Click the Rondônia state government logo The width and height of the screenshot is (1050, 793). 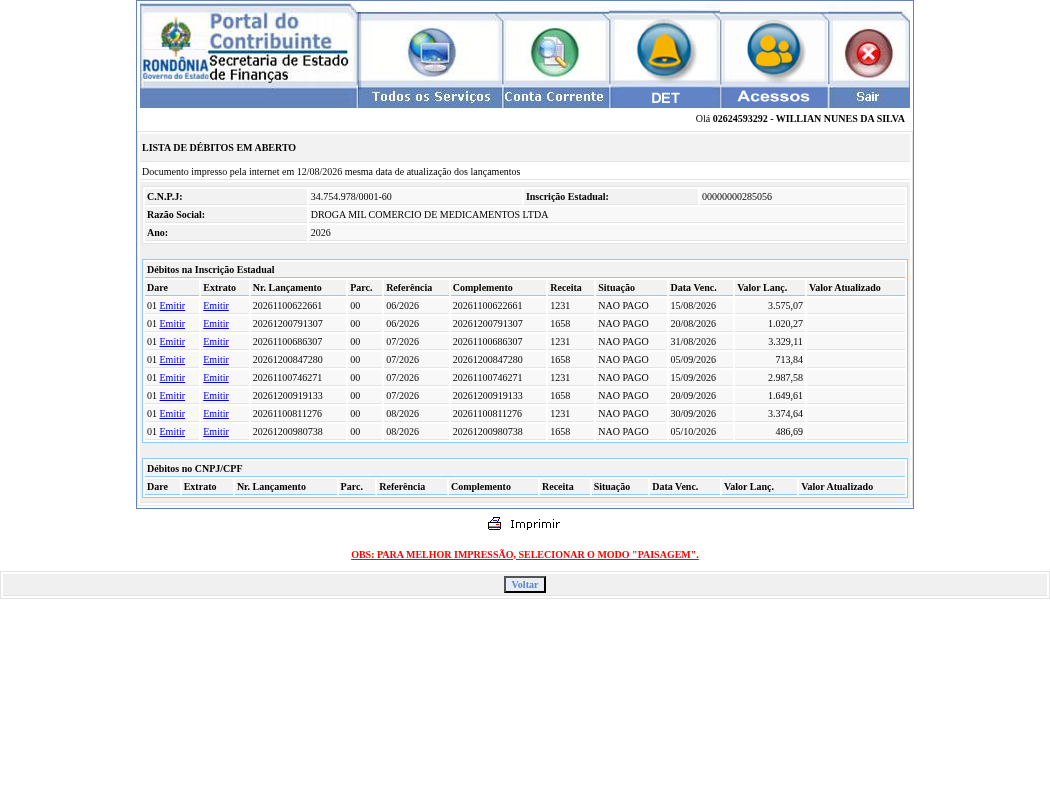(x=175, y=49)
